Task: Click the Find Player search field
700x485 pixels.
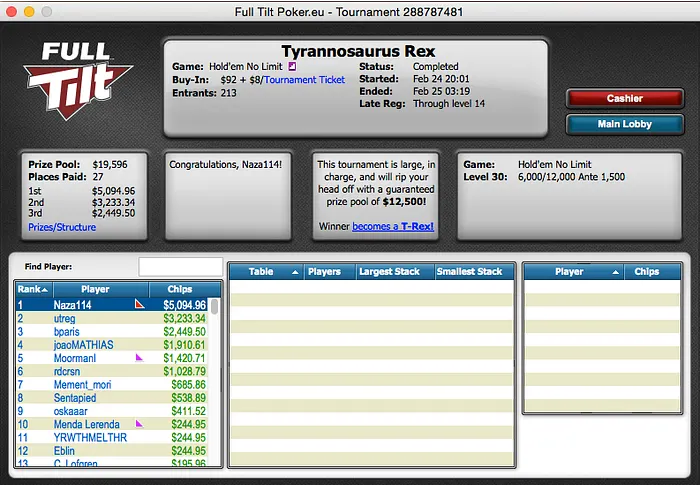Action: (x=180, y=266)
